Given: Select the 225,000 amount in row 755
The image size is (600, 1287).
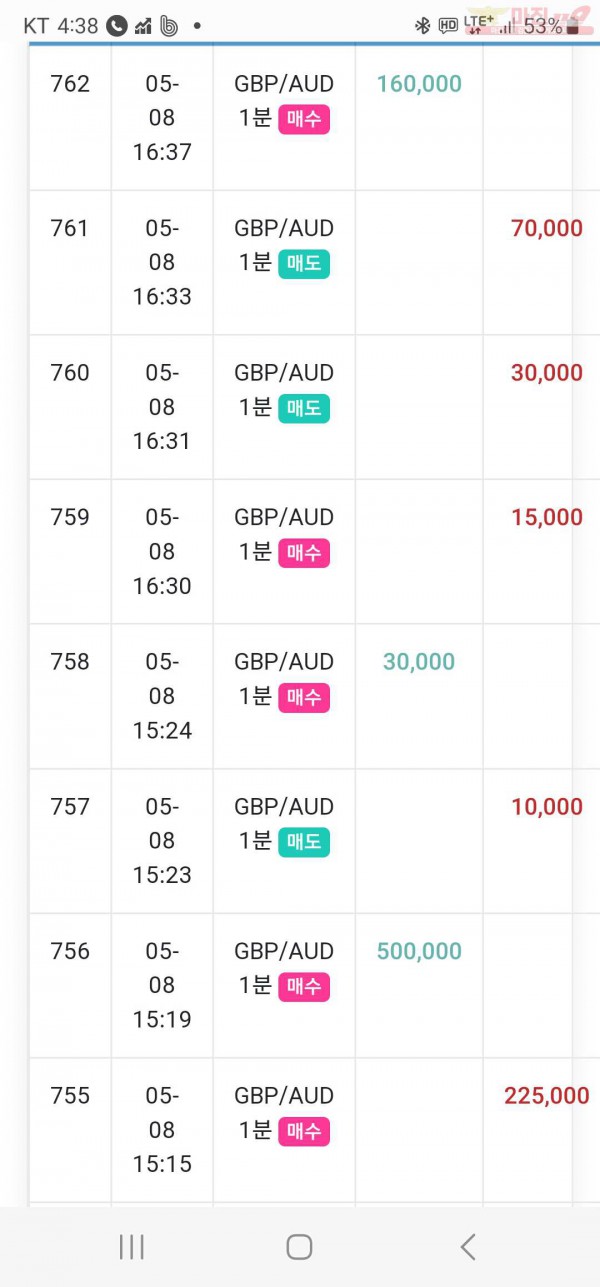Looking at the screenshot, I should 547,1096.
